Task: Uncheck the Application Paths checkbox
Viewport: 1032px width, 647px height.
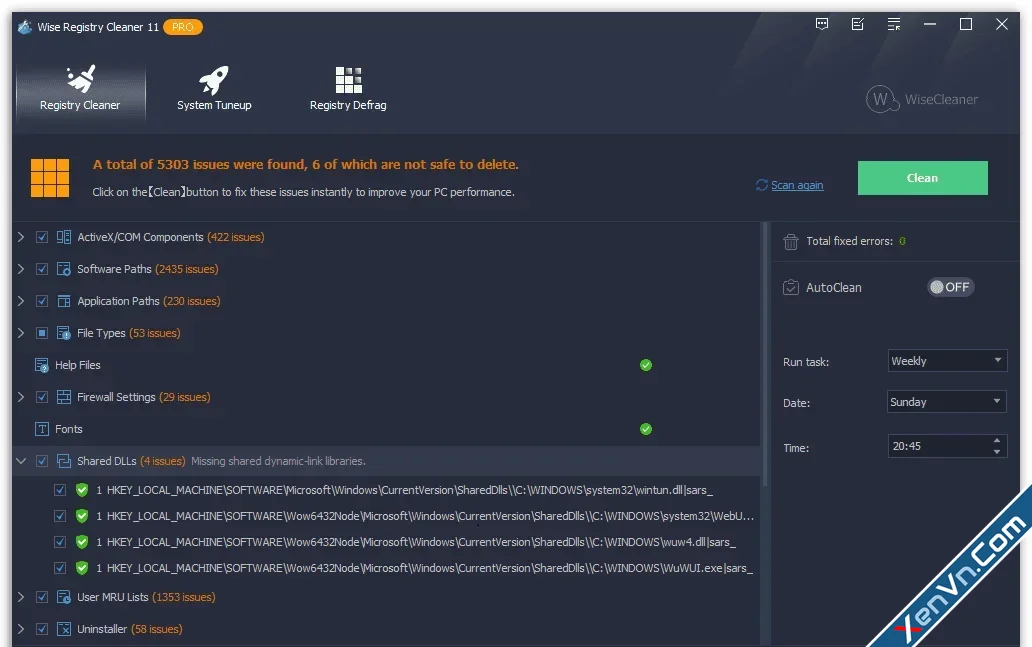Action: (x=42, y=301)
